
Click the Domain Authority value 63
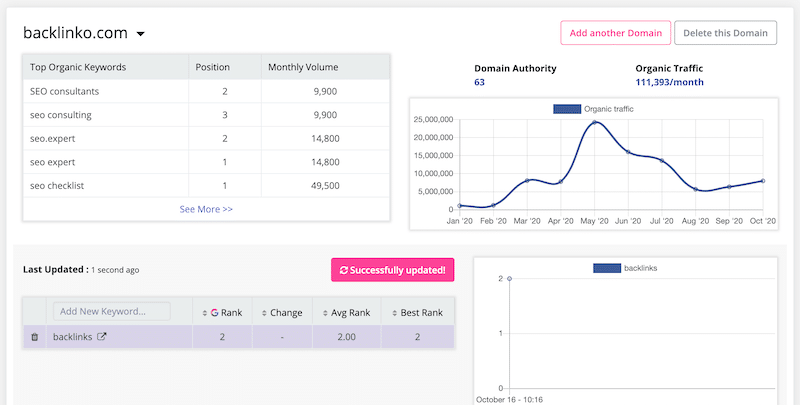tap(480, 82)
